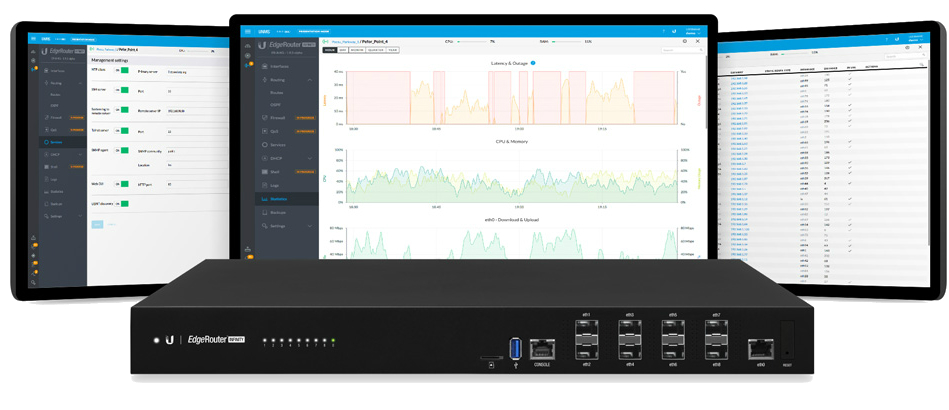Viewport: 949px width, 410px height.
Task: Click the search magnifier at left monitor's rail bottom
Action: [33, 283]
